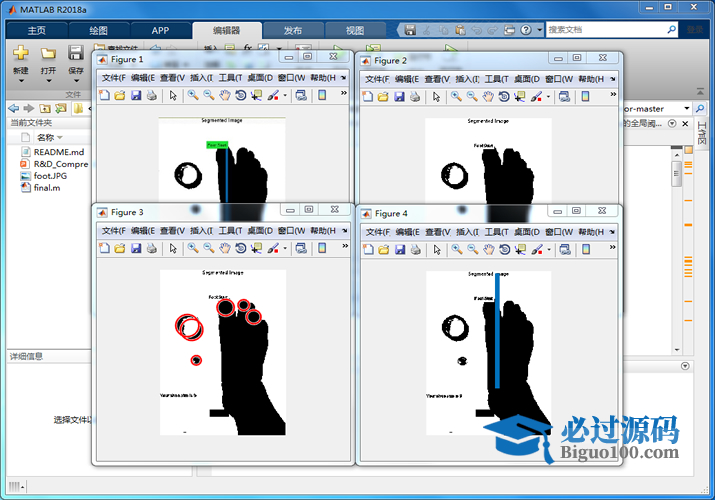
Task: Open Brush color dropdown in Figure 3 toolbar
Action: 285,248
